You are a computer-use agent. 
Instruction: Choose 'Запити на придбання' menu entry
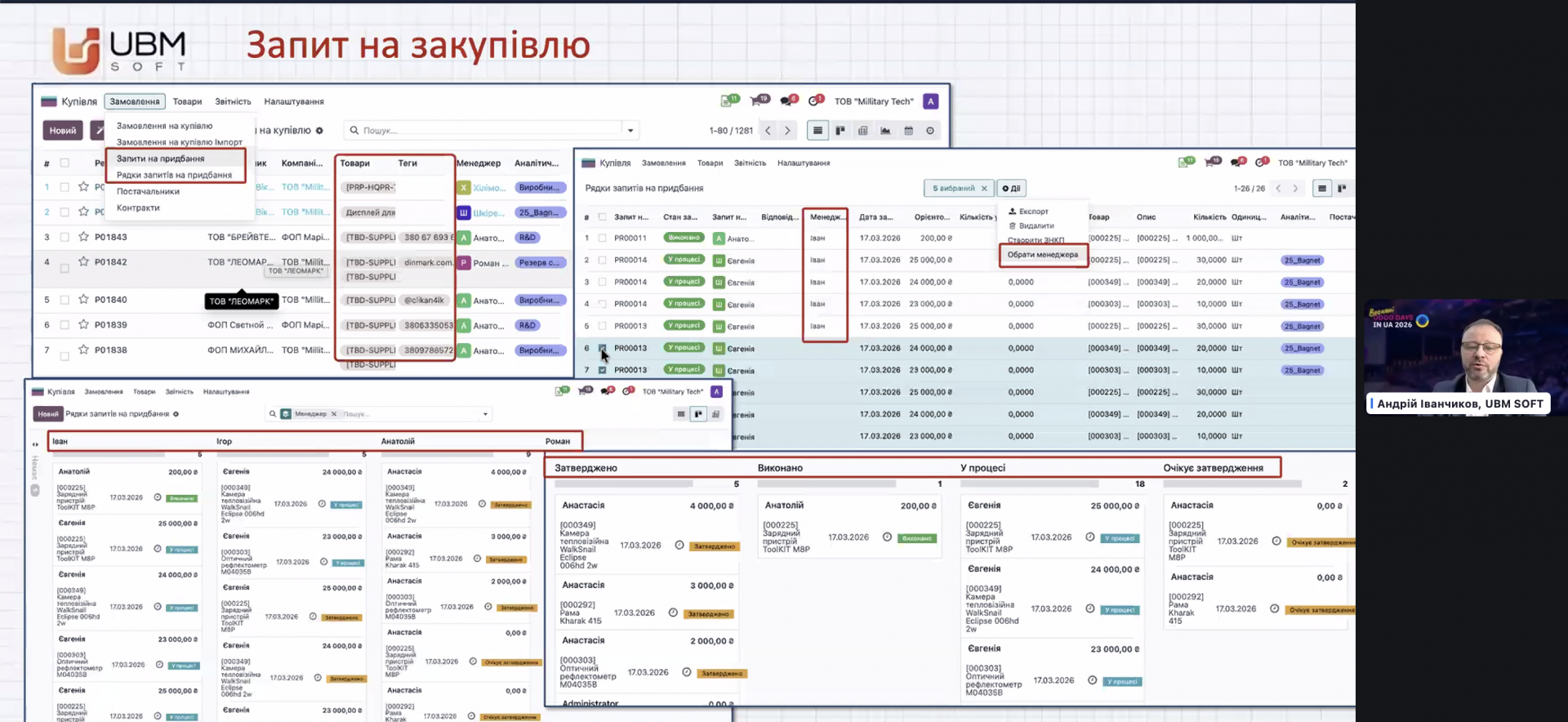click(161, 158)
